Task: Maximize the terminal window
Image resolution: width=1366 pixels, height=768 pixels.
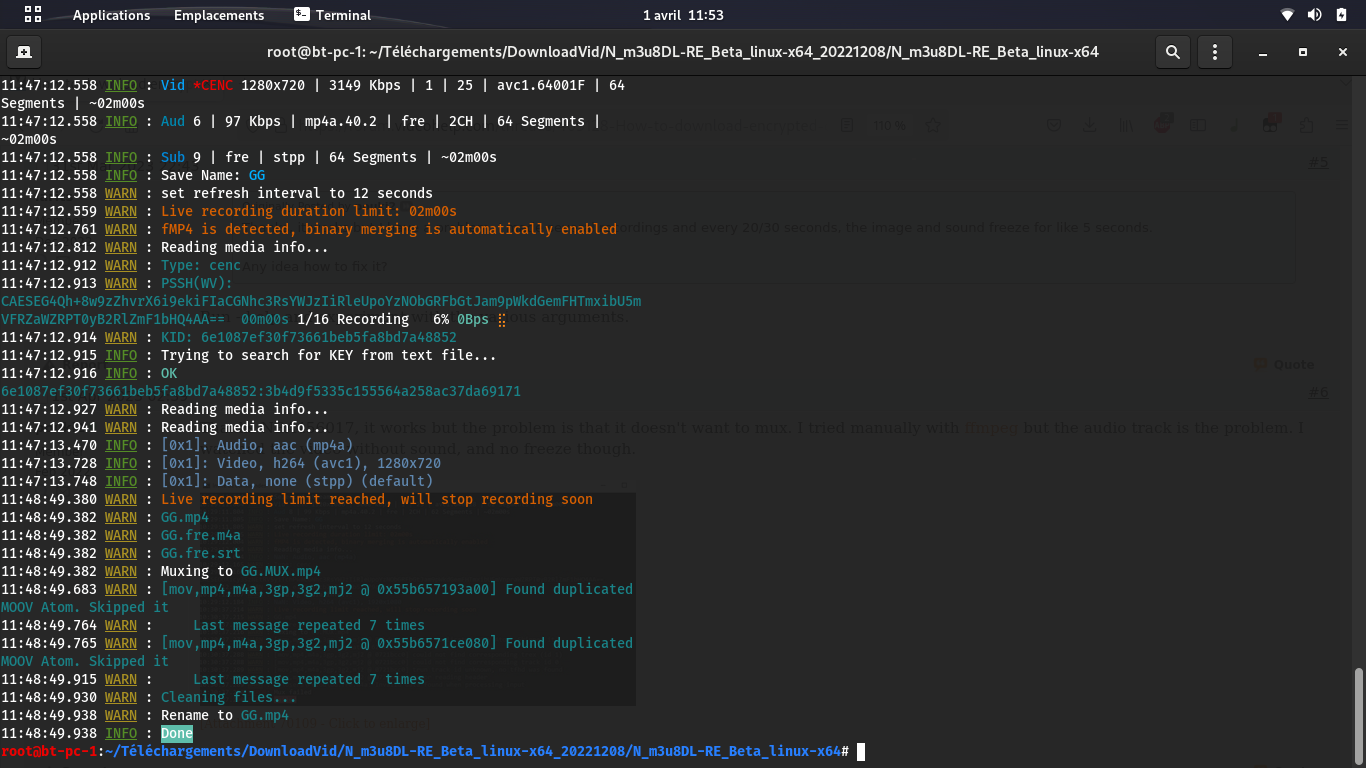Action: [x=1303, y=52]
